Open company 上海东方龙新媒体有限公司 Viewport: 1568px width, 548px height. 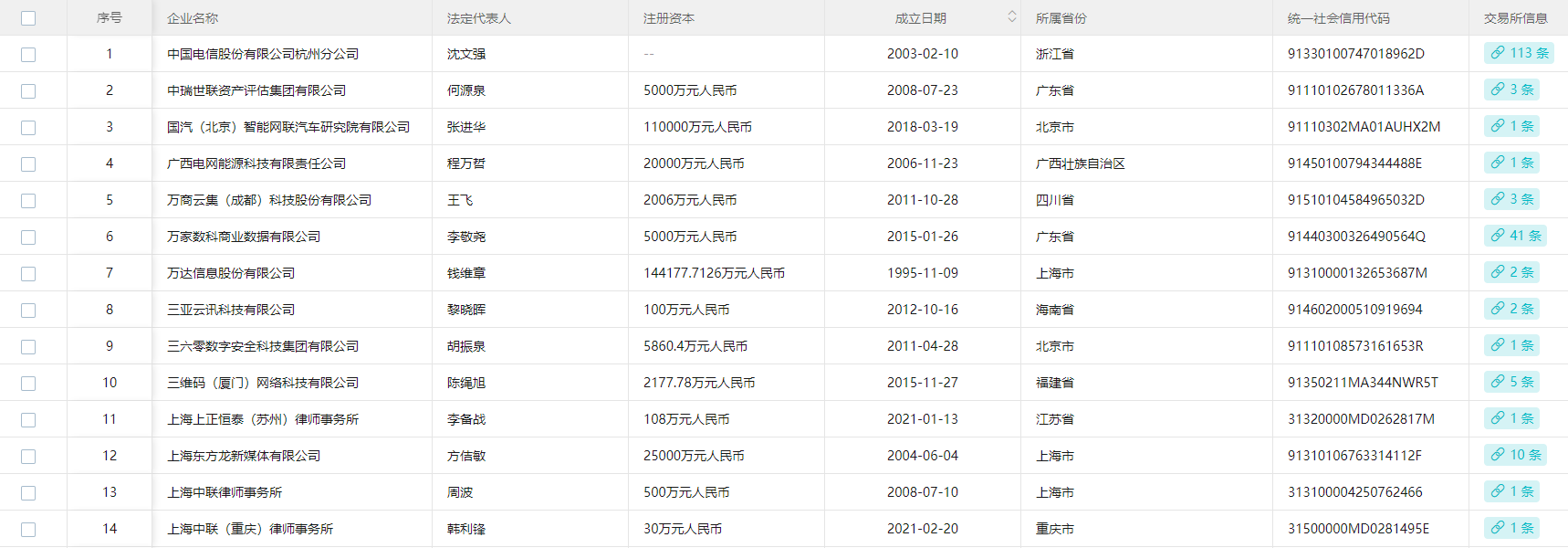click(244, 456)
